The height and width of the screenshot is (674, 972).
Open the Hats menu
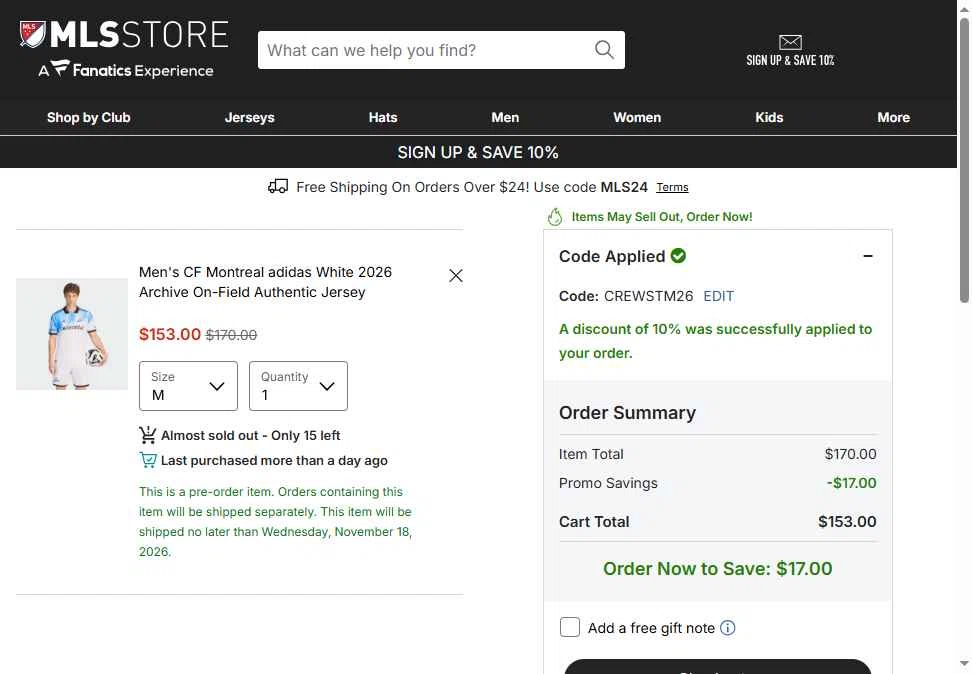[383, 117]
